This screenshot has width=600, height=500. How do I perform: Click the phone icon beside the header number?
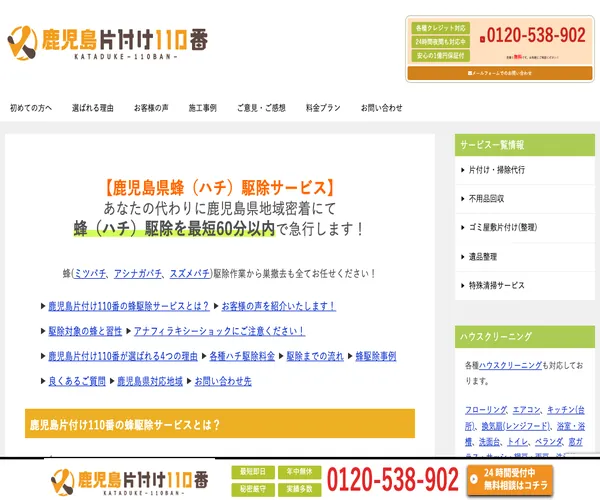pos(482,37)
